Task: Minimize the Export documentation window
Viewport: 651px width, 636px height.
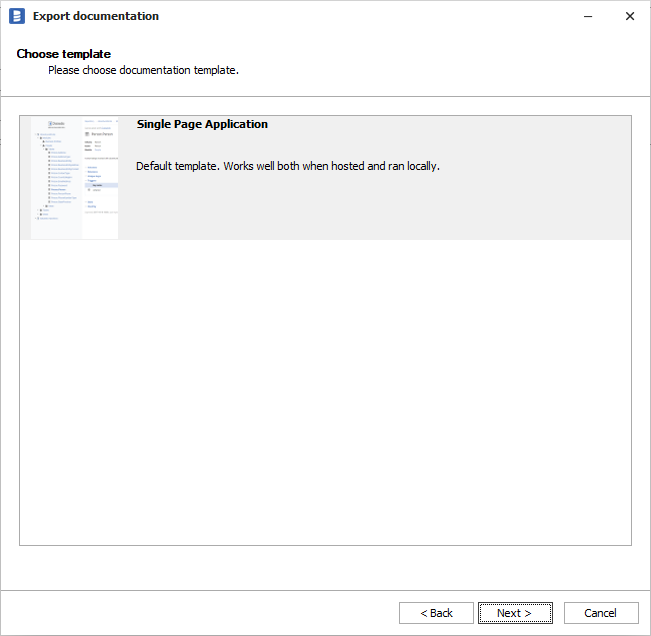Action: [584, 16]
